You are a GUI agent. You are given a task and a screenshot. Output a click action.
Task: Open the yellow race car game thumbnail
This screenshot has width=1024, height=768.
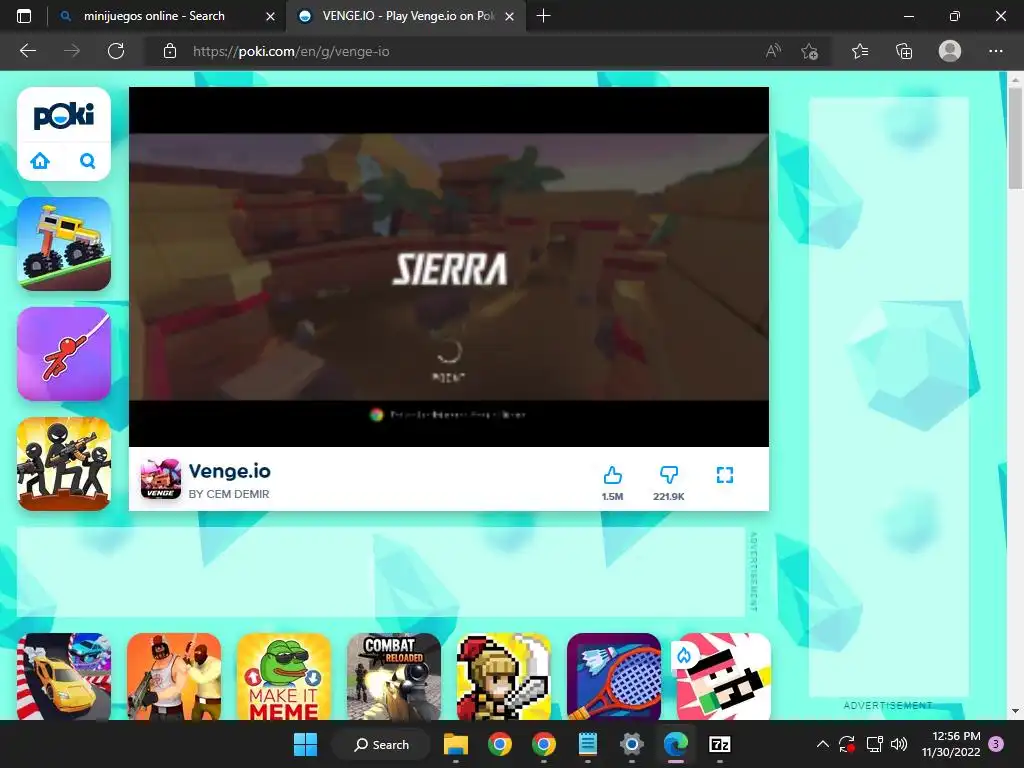[x=64, y=677]
